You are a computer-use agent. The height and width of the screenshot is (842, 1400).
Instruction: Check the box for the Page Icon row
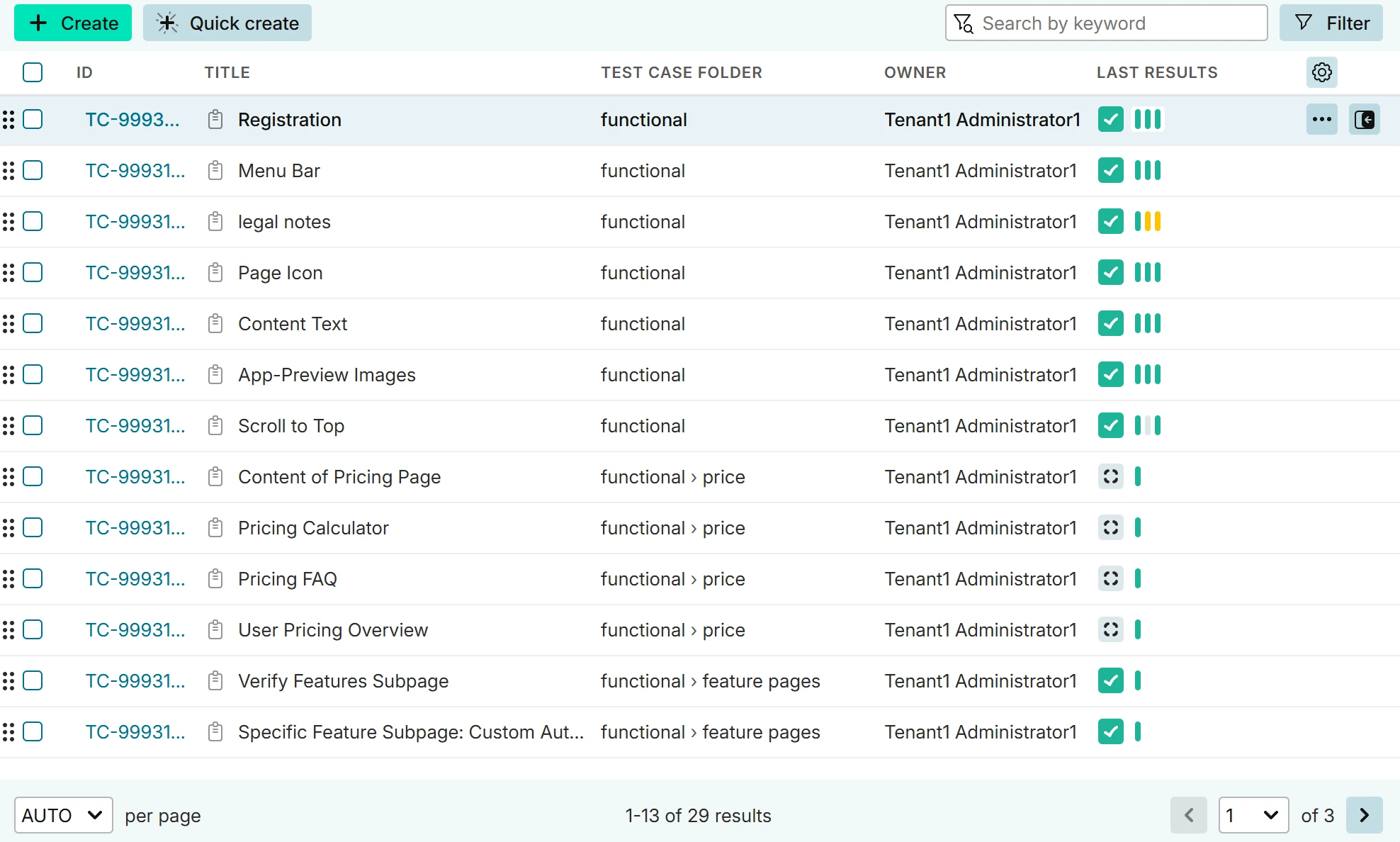click(x=33, y=272)
